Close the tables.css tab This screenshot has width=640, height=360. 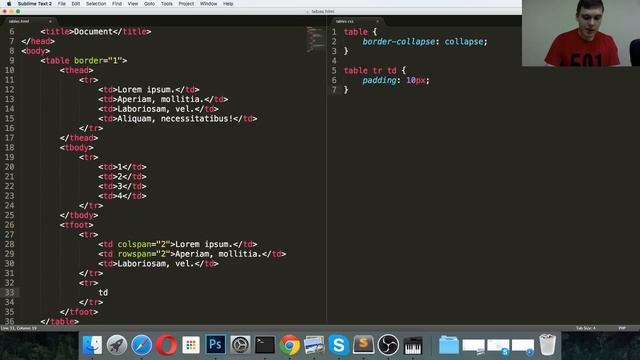[x=378, y=21]
